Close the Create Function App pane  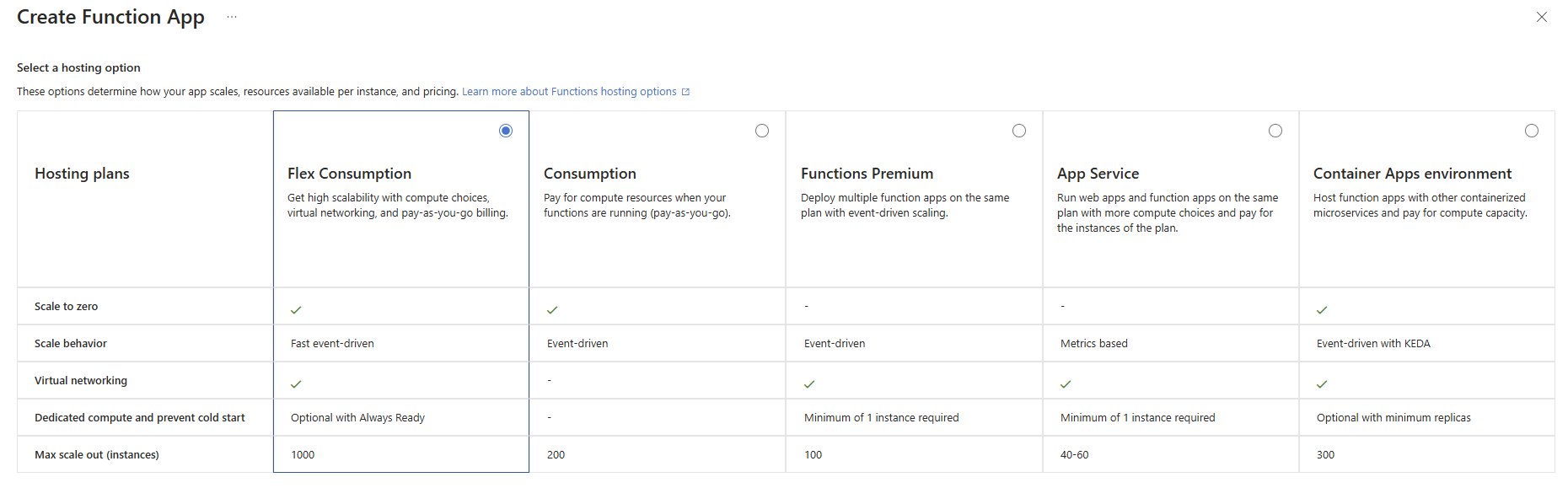[1542, 17]
